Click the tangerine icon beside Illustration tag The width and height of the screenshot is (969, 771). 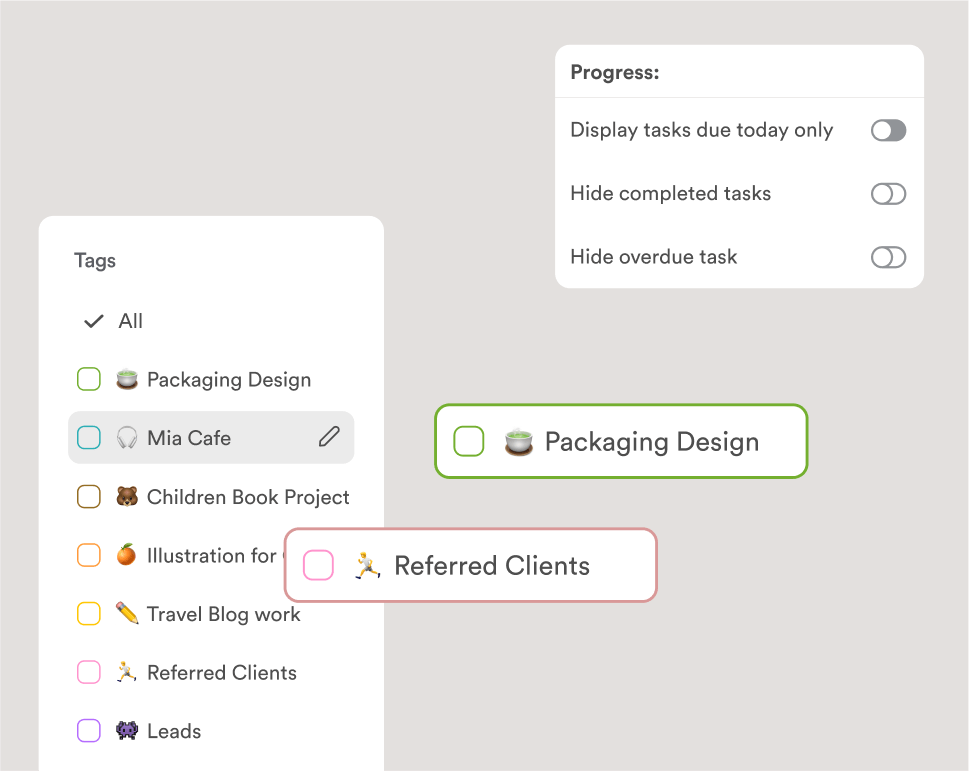pos(126,555)
